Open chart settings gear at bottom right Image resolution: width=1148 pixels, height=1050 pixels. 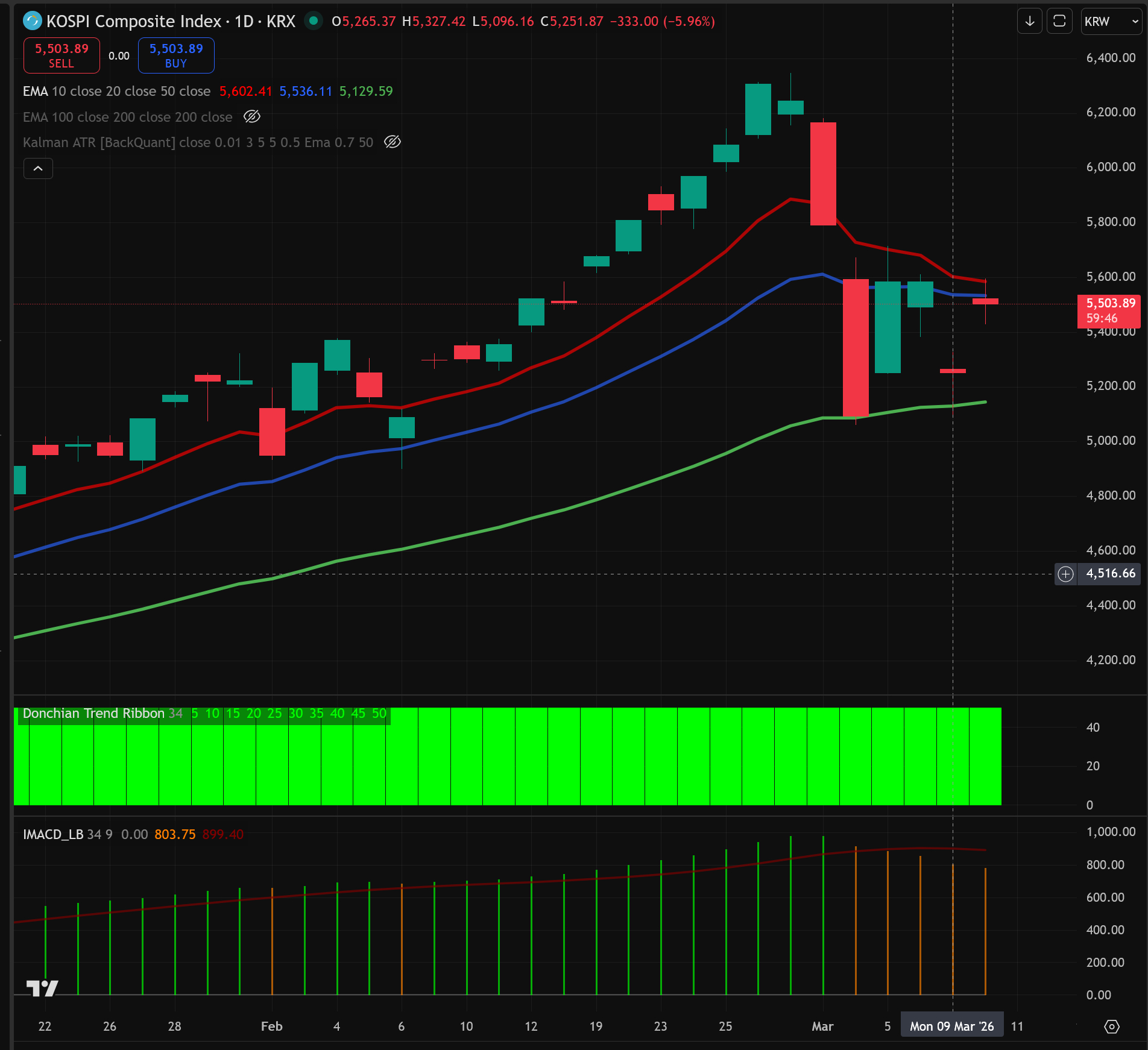pos(1112,1026)
